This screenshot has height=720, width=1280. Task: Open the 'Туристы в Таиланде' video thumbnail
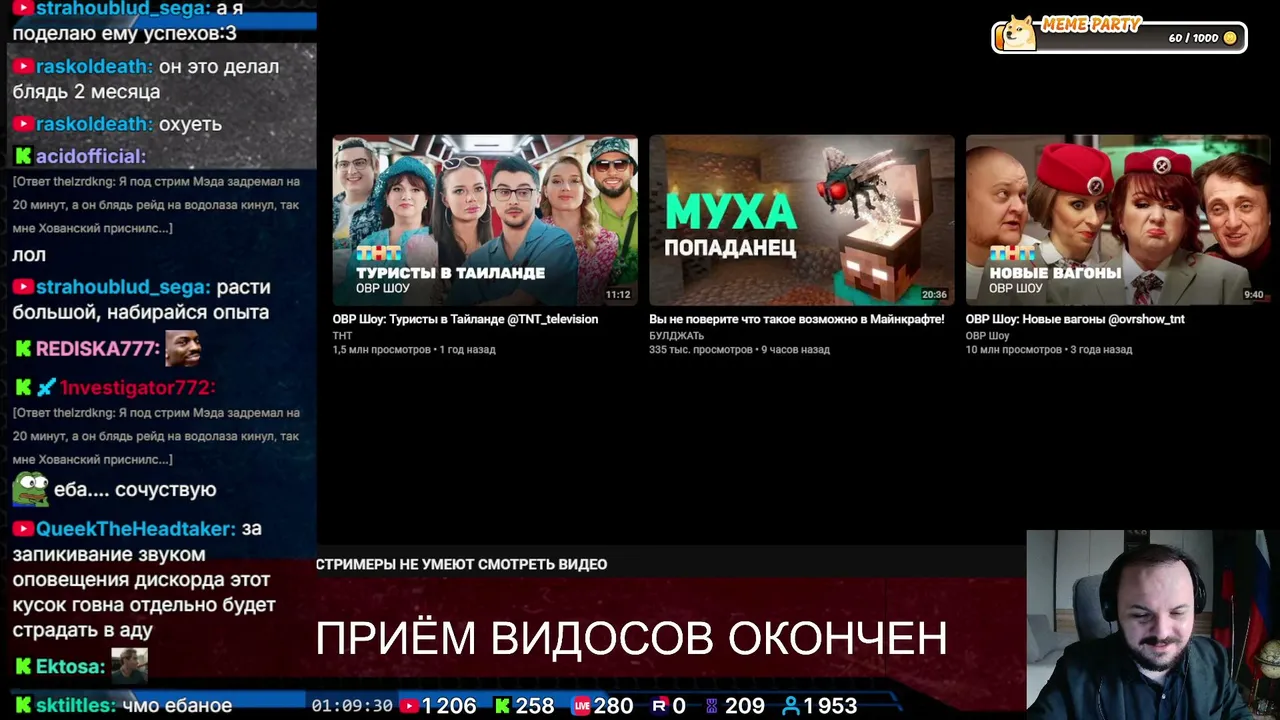[485, 220]
